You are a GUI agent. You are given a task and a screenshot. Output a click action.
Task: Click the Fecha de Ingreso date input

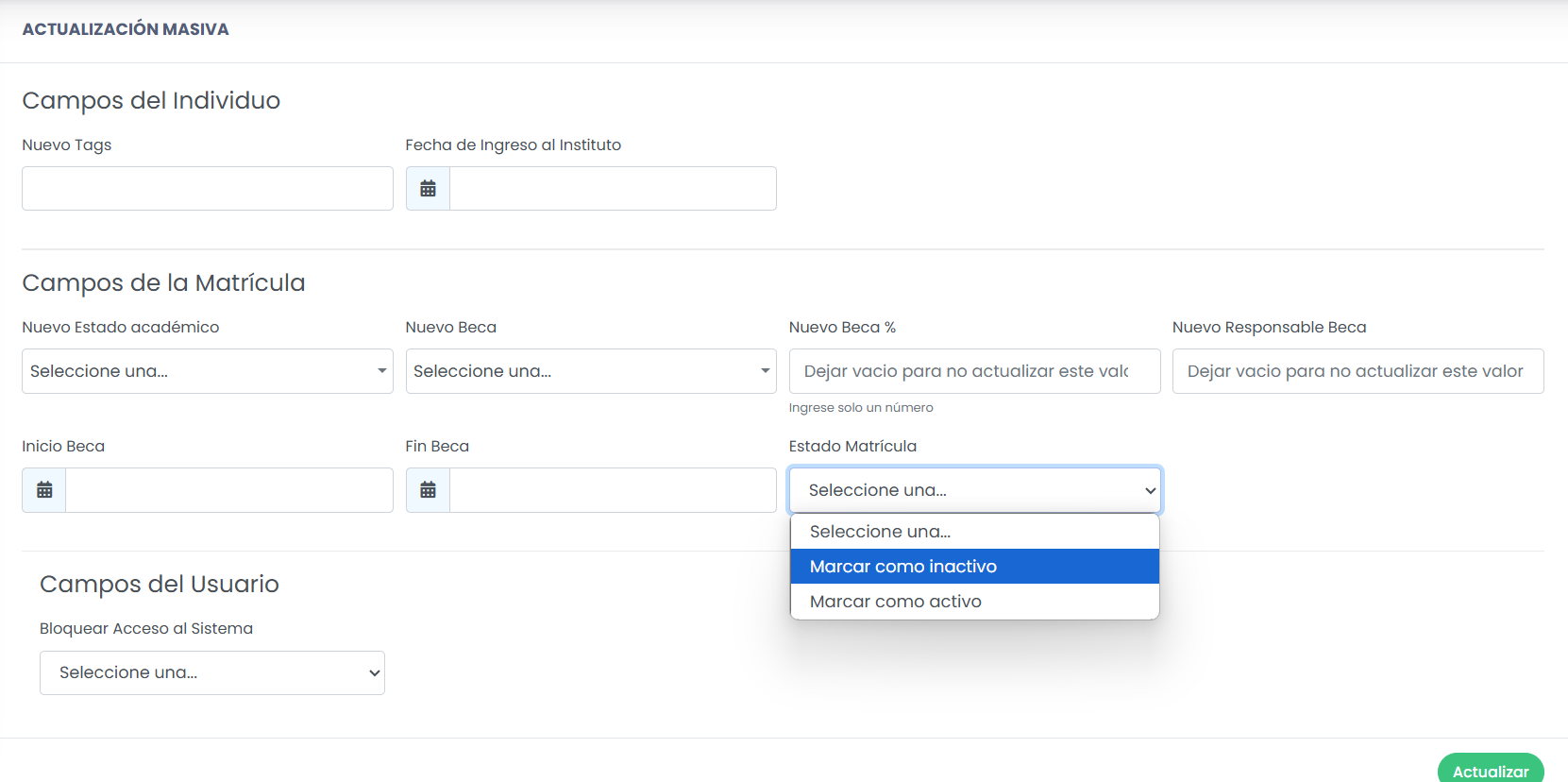pos(613,189)
